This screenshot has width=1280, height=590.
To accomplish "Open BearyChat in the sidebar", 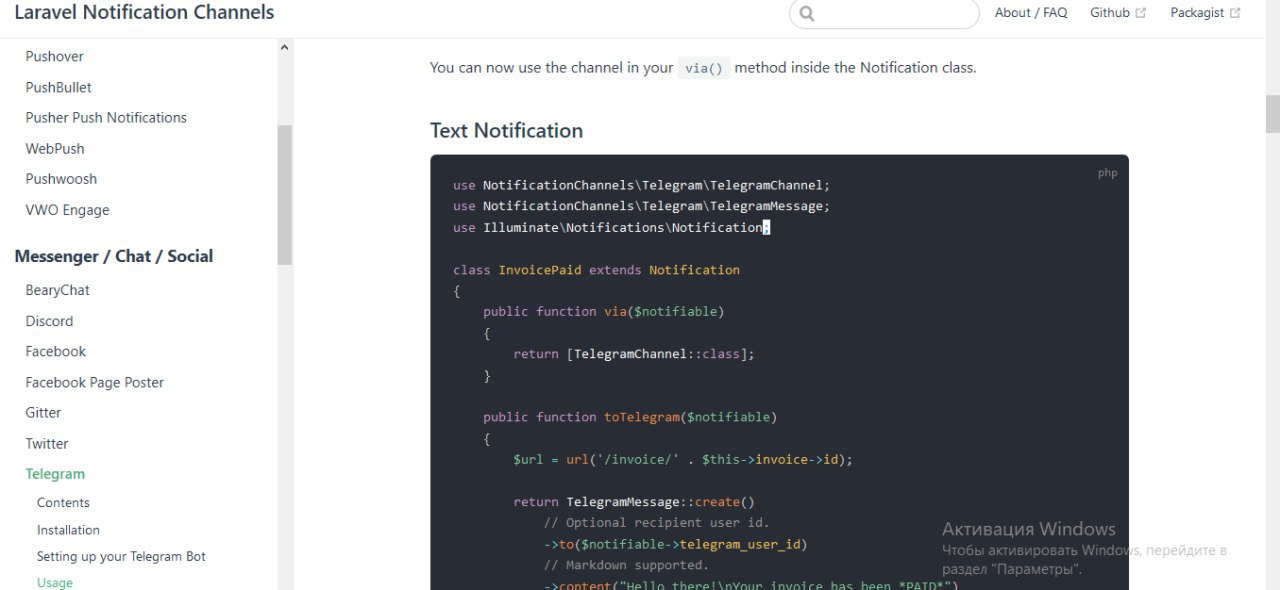I will click(x=58, y=290).
